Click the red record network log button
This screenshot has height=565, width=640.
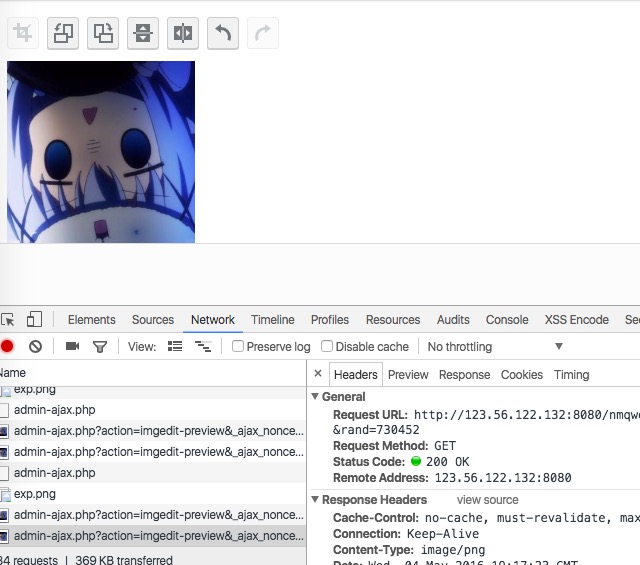coord(7,346)
